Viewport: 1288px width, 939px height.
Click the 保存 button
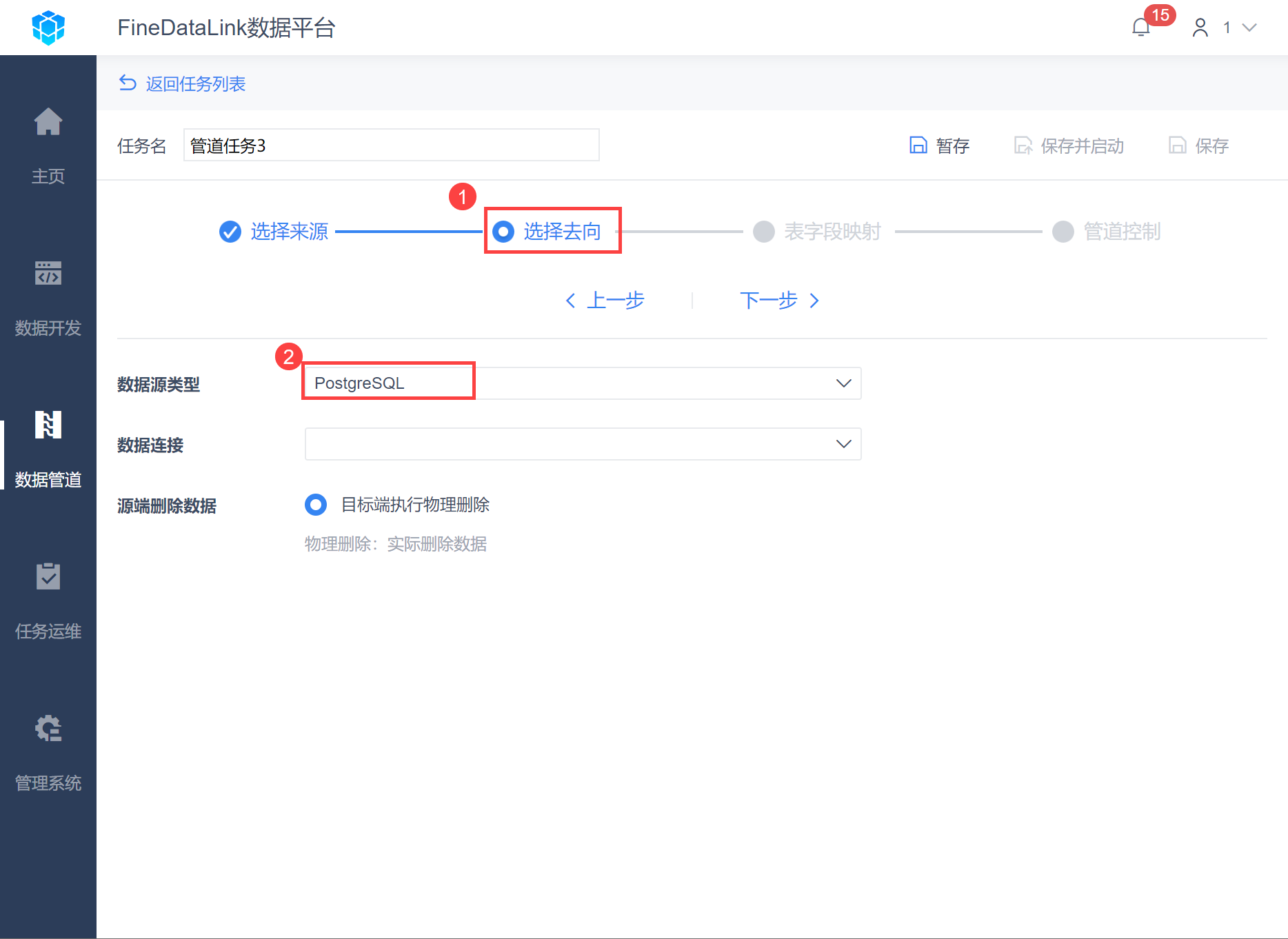1198,145
